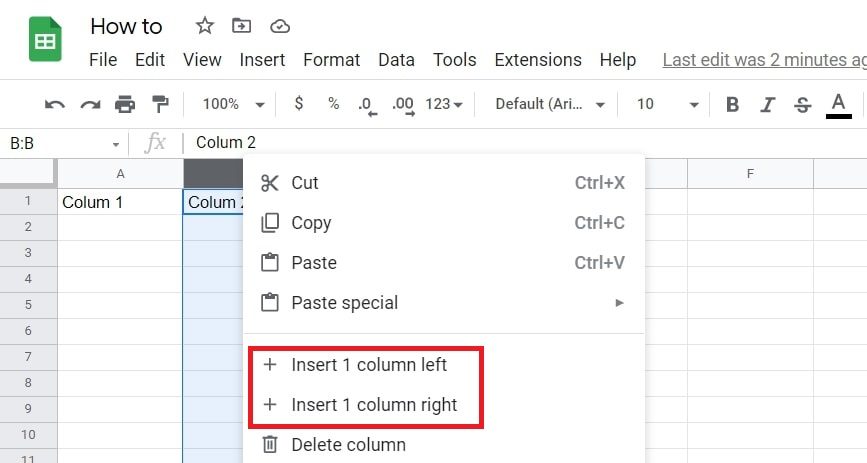Toggle strikethrough formatting
Viewport: 867px width, 463px height.
[801, 104]
